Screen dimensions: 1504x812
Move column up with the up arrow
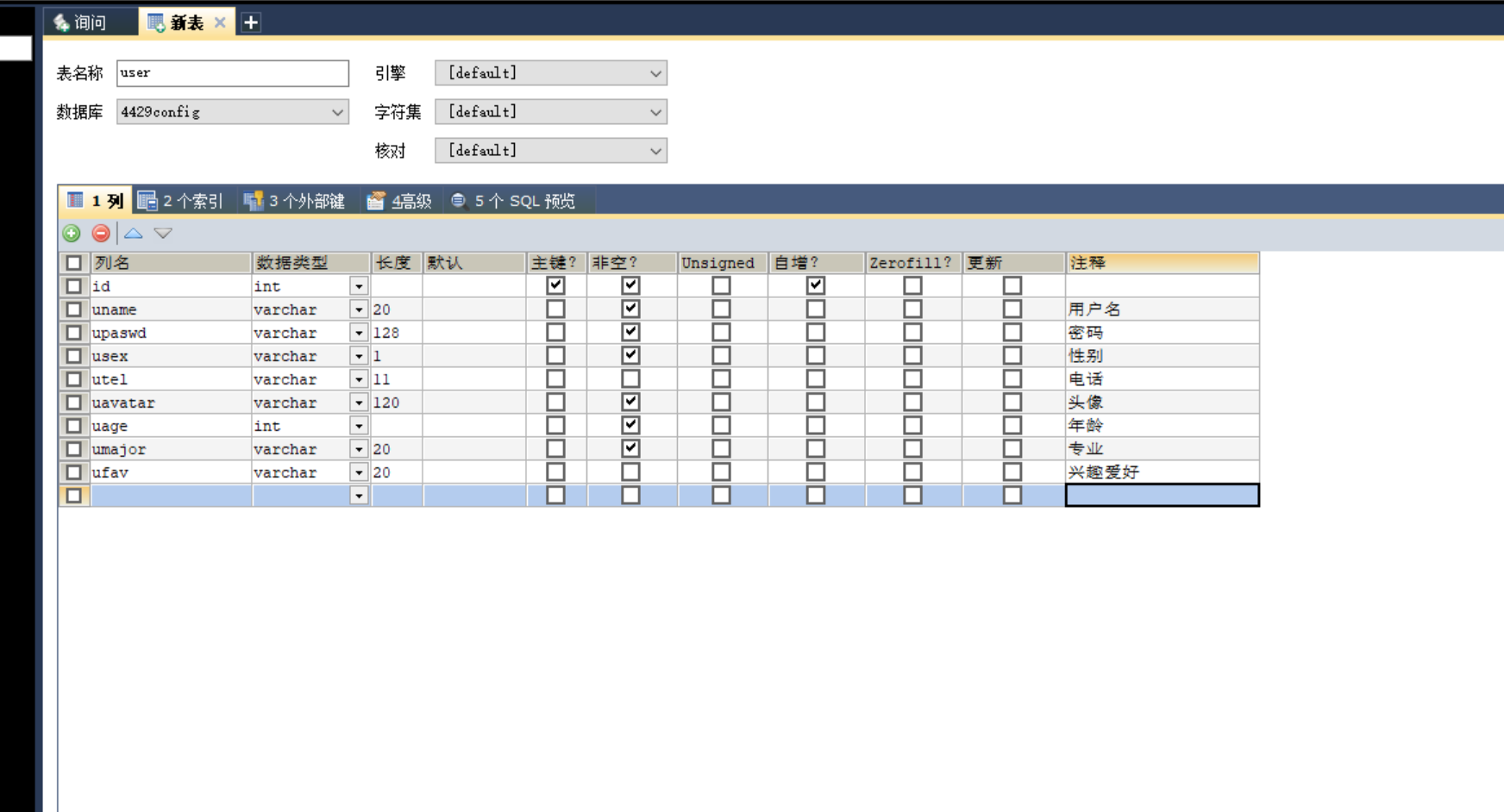pos(133,233)
